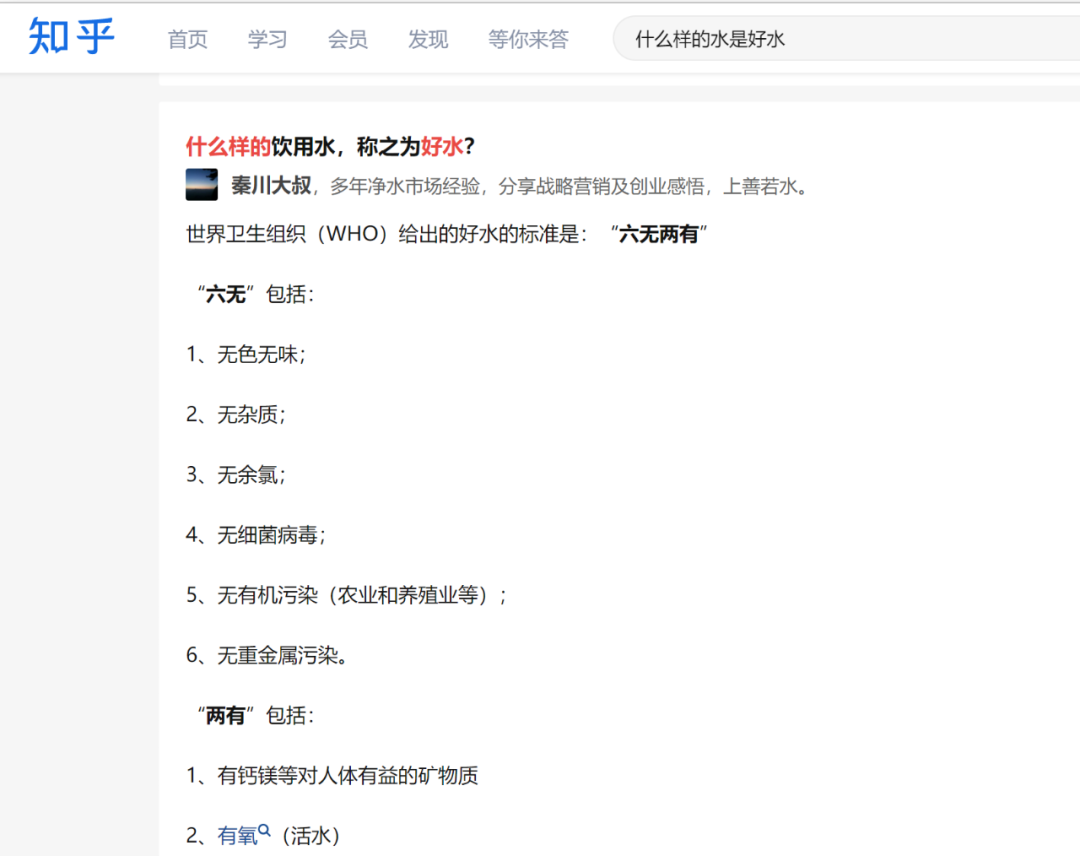Click the list item 1、无色无味
Viewport: 1080px width, 856px height.
pyautogui.click(x=246, y=355)
